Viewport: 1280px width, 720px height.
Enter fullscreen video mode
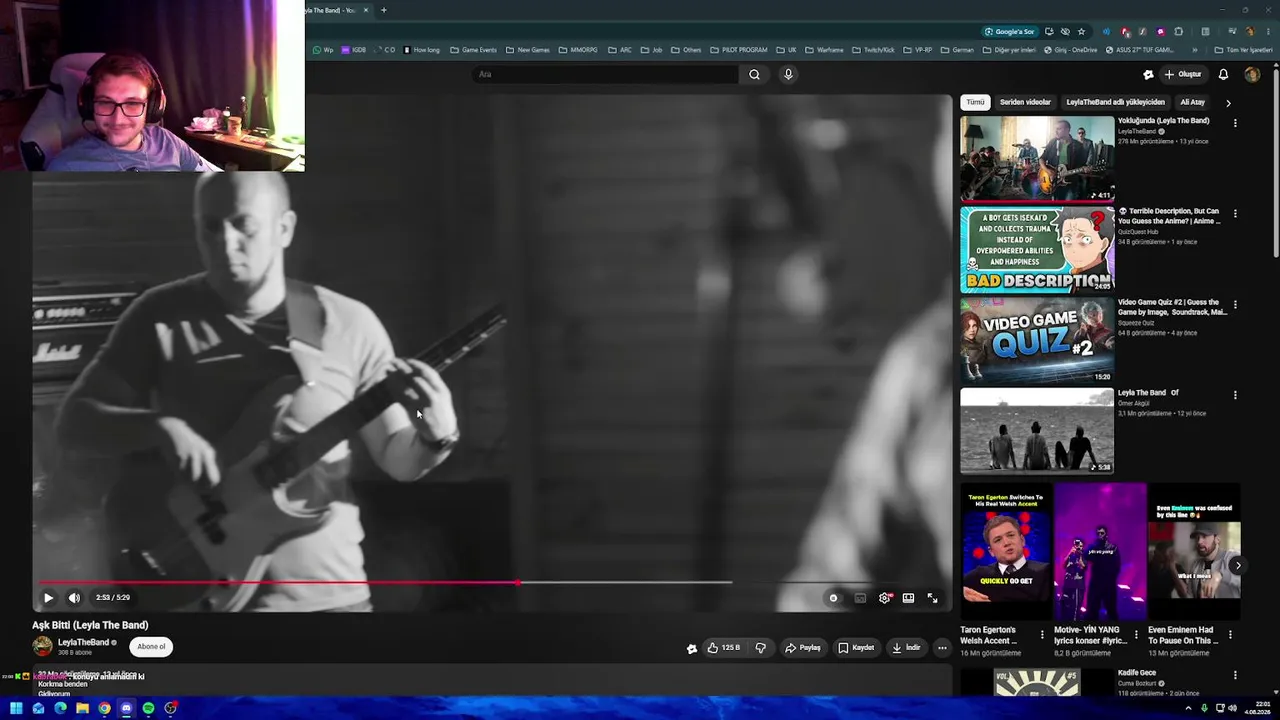click(932, 598)
